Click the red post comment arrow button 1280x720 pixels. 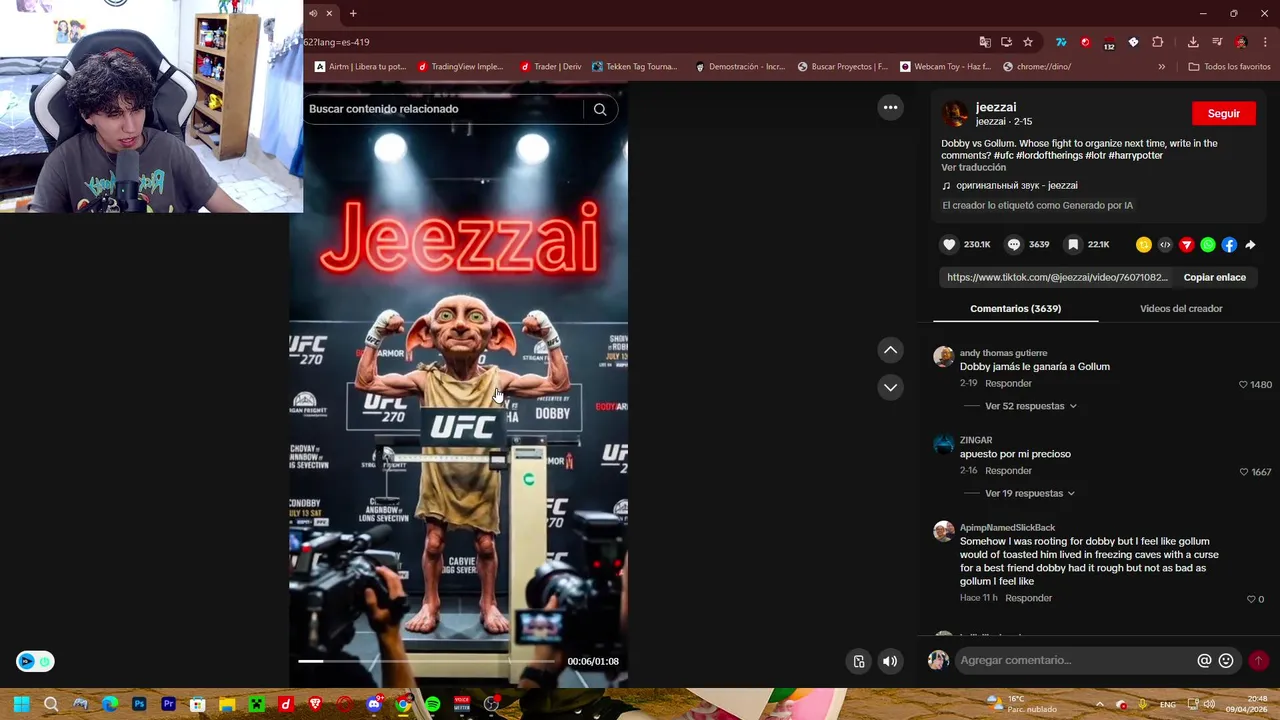[1258, 660]
